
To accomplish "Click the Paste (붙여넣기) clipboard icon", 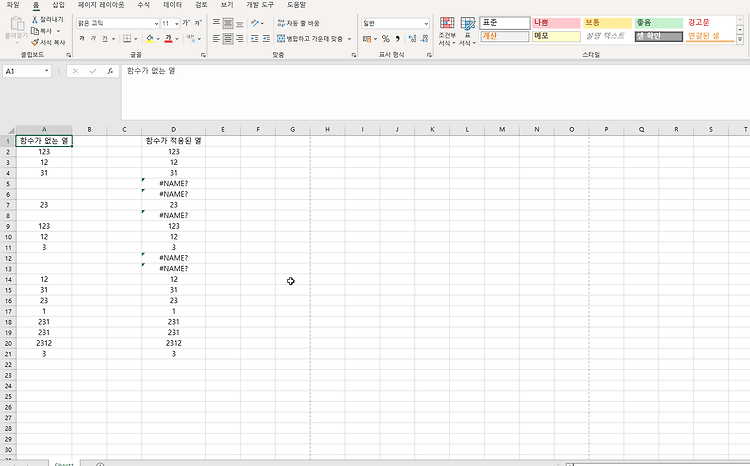I will click(17, 24).
